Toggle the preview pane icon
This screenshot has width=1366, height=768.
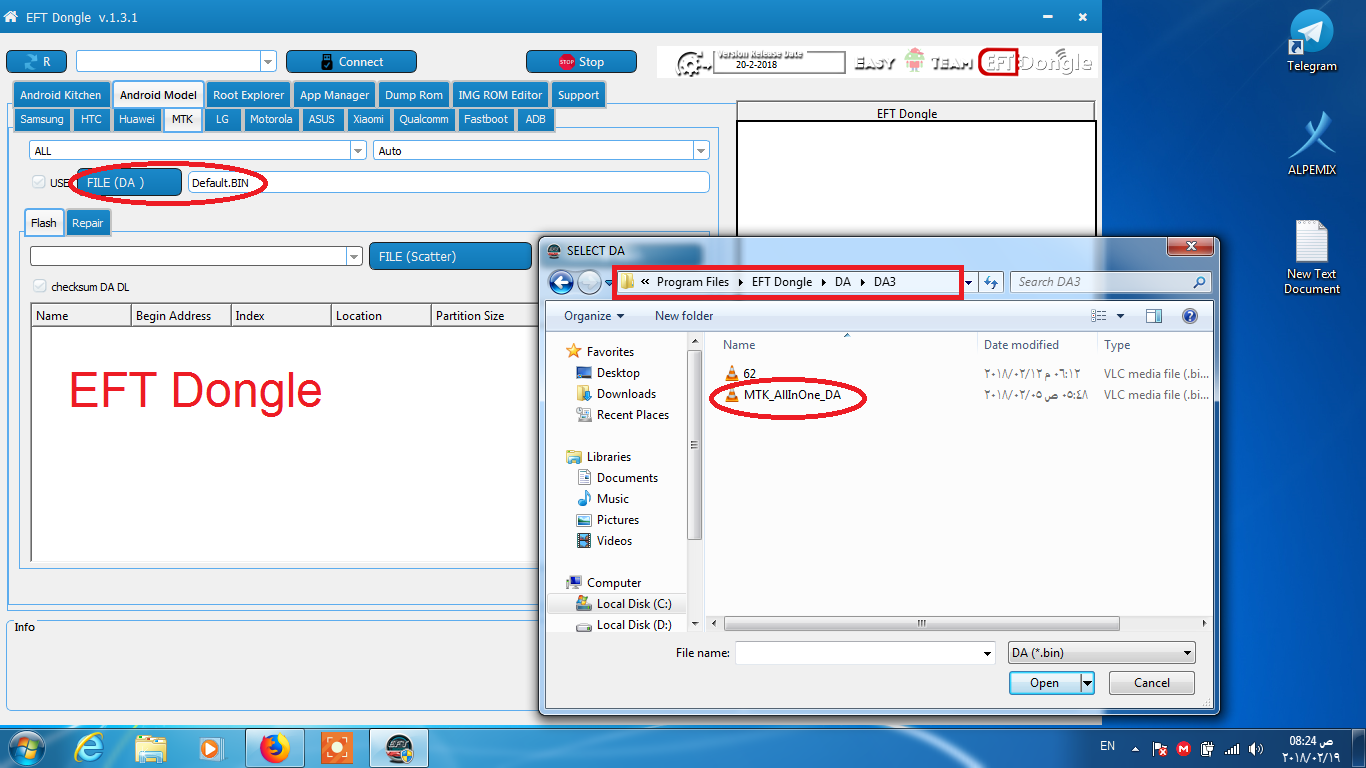pyautogui.click(x=1154, y=316)
